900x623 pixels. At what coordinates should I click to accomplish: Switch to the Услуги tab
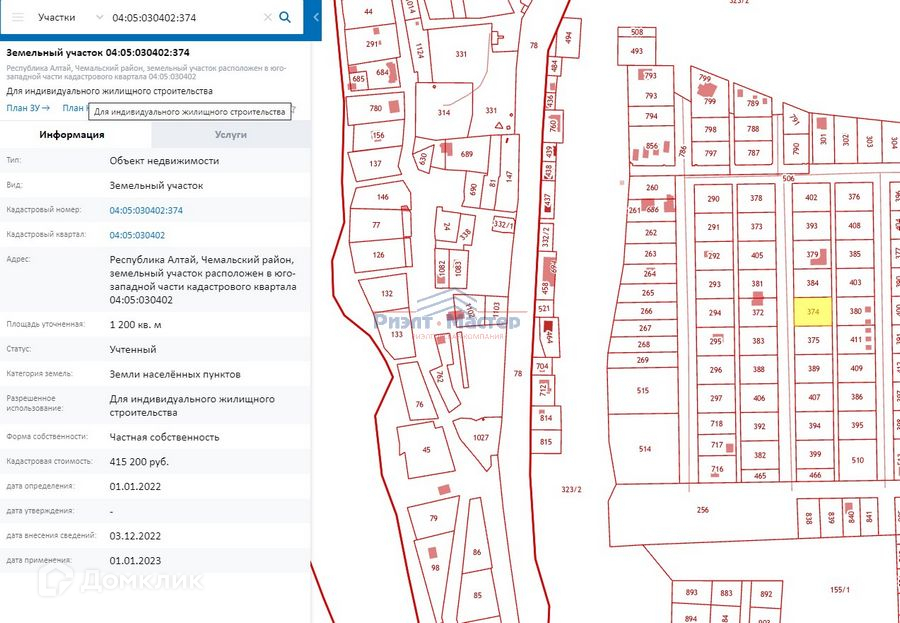click(x=231, y=135)
